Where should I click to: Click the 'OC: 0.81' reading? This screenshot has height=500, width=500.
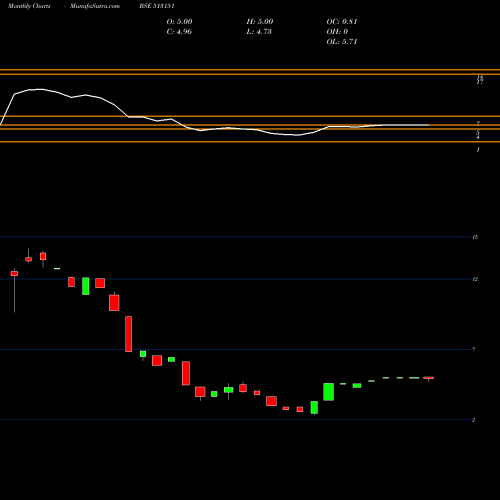pyautogui.click(x=342, y=22)
